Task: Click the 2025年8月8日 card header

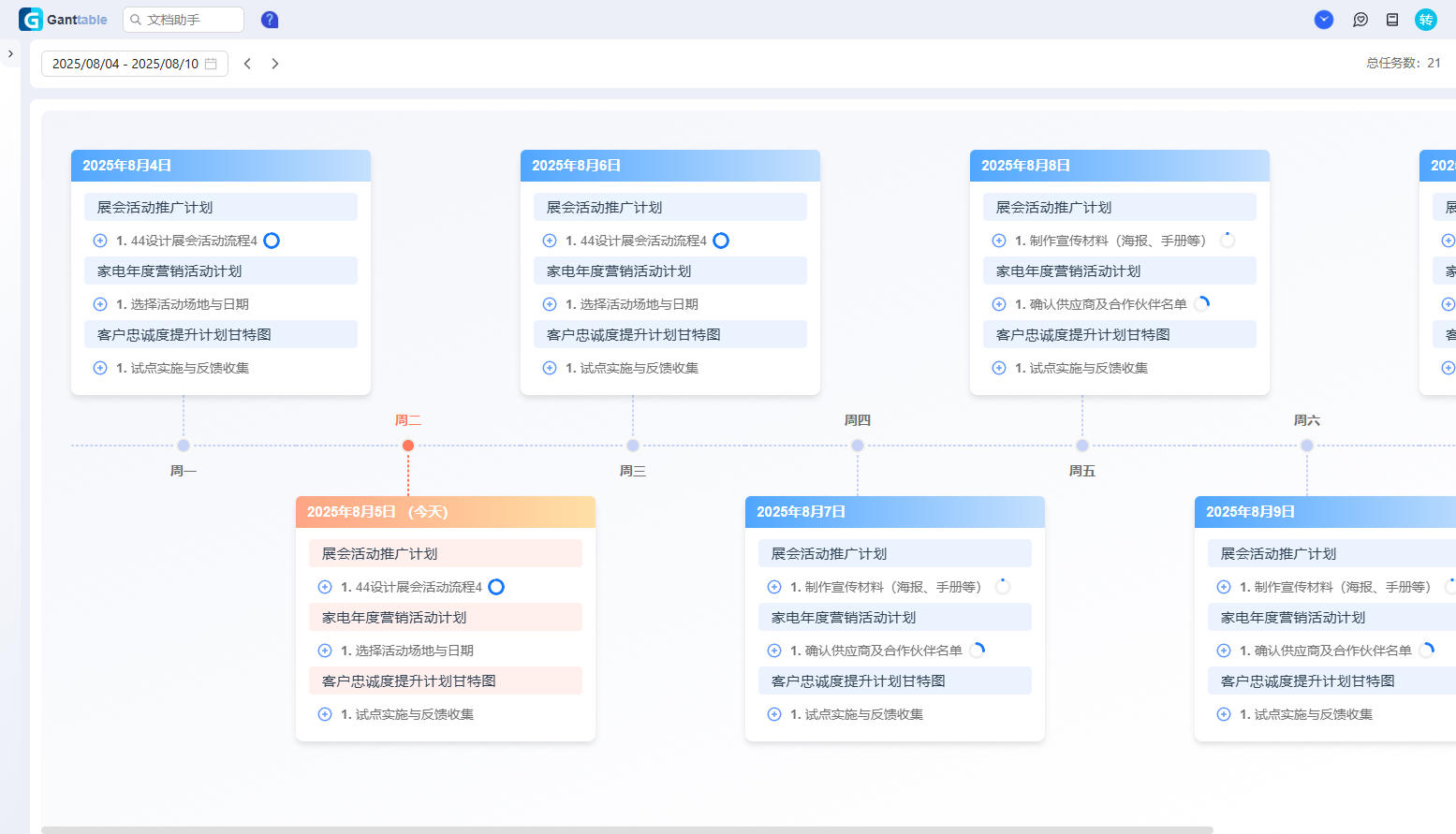Action: pyautogui.click(x=1120, y=166)
